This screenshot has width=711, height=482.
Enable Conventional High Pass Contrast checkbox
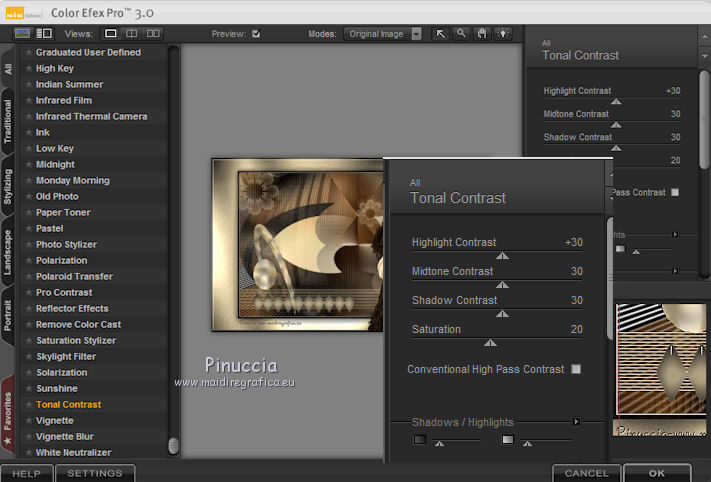pyautogui.click(x=576, y=369)
